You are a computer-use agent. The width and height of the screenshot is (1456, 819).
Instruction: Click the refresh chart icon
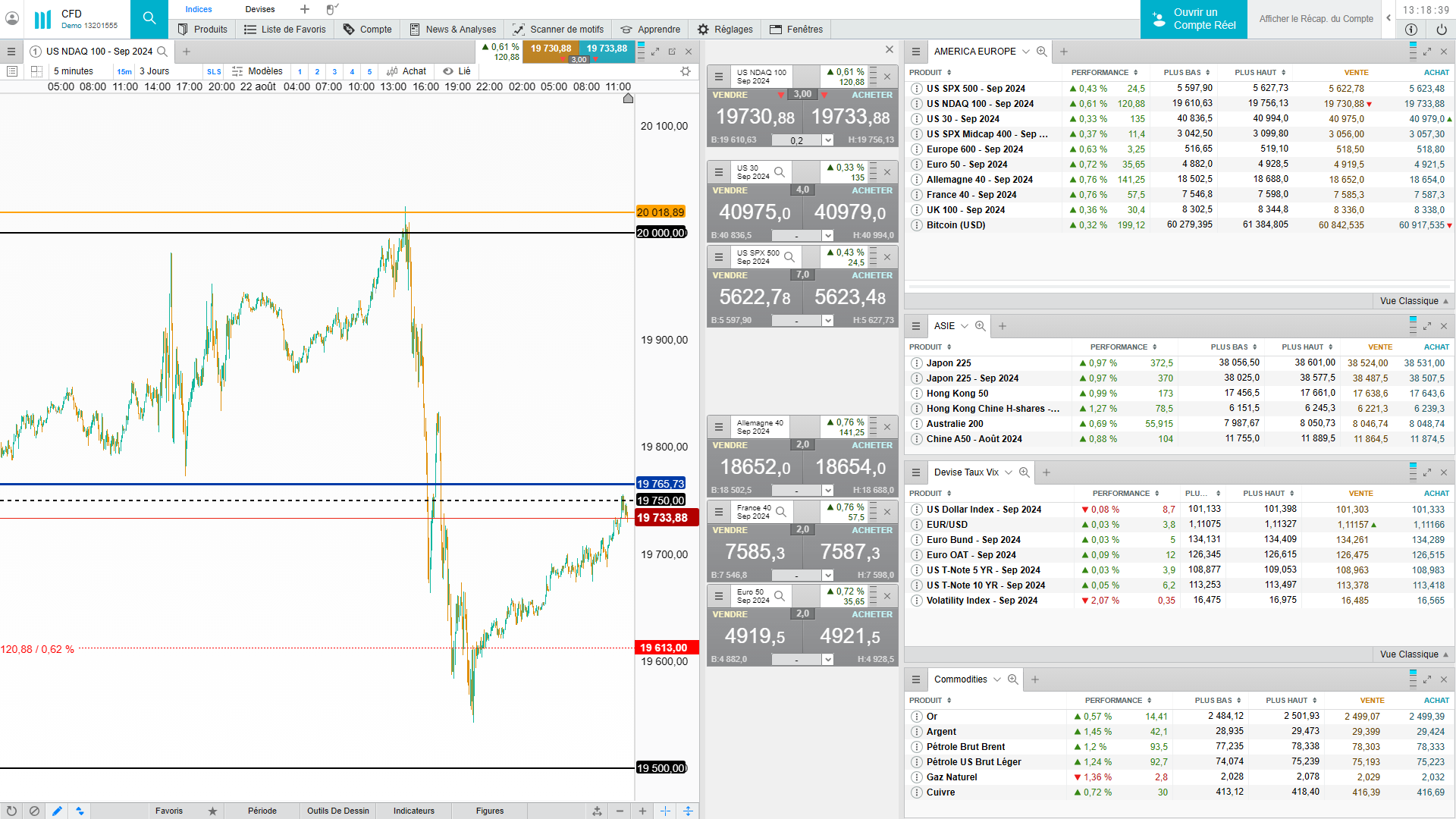pyautogui.click(x=11, y=811)
